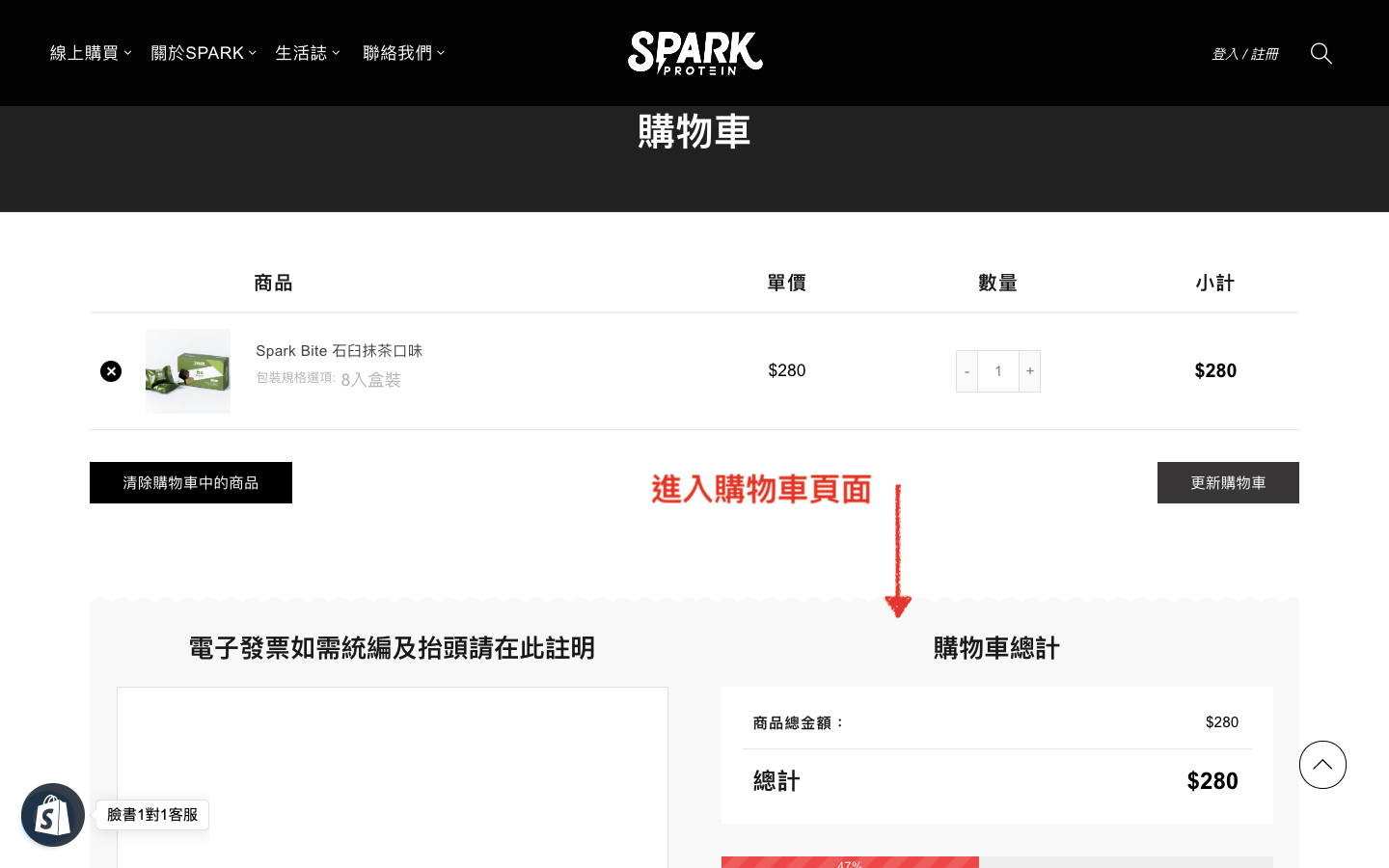Click the 商品 column header
The image size is (1389, 868).
(x=273, y=283)
